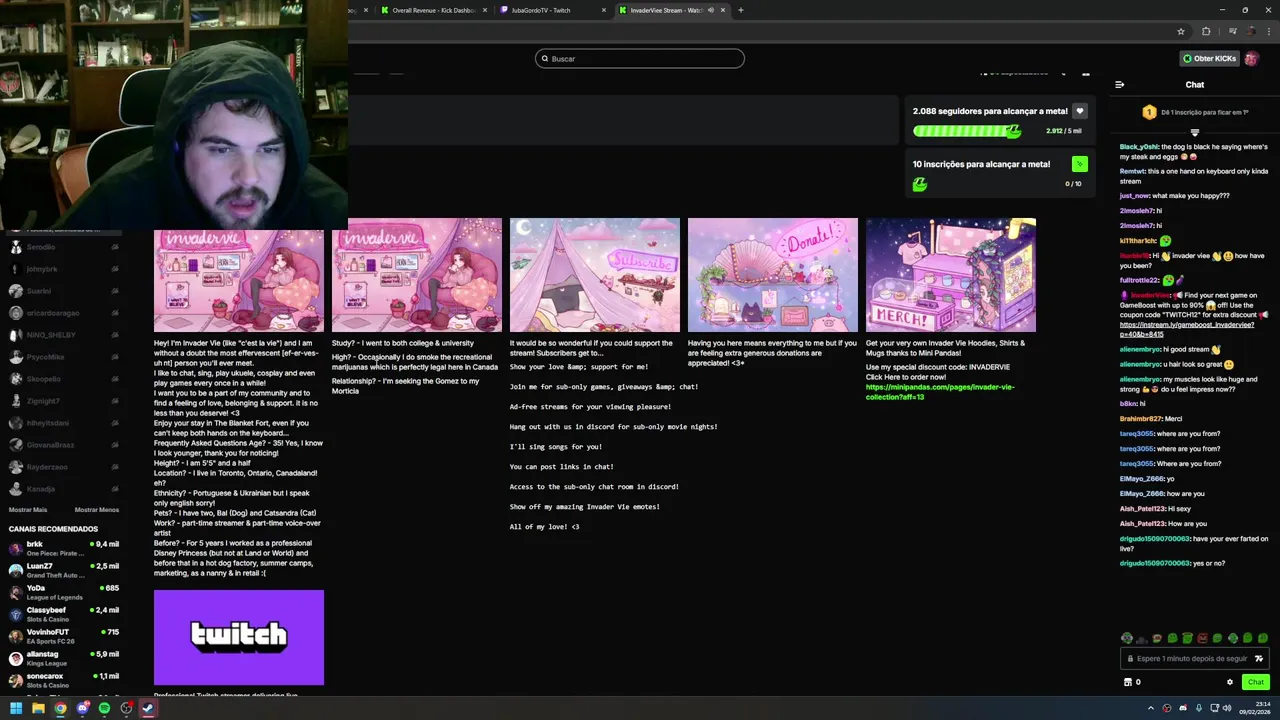
Task: Click the last quick emote in the row
Action: point(1263,638)
